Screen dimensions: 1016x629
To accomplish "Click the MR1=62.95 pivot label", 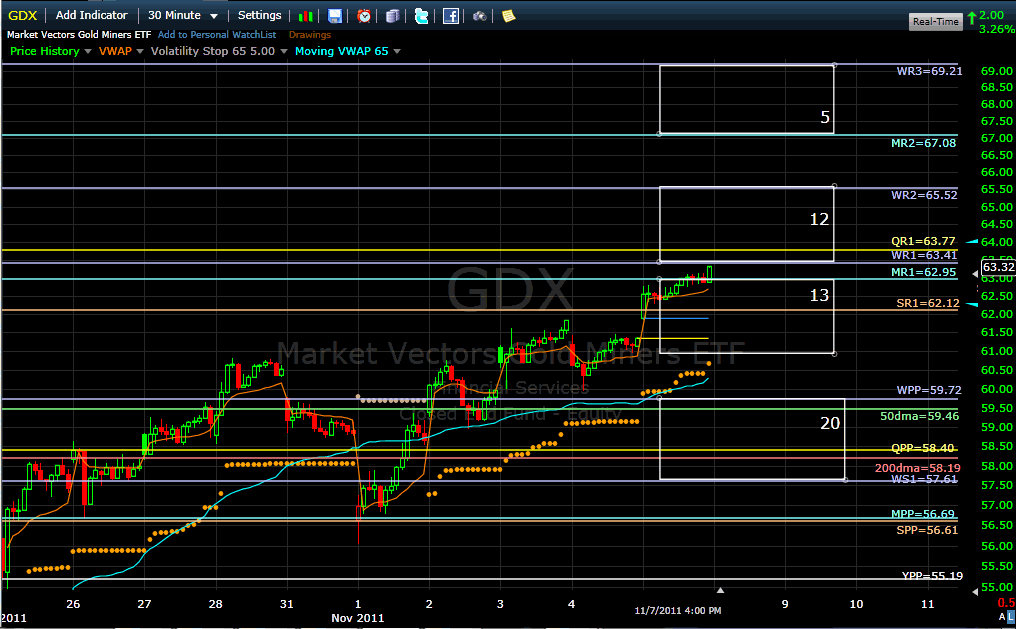I will (923, 272).
